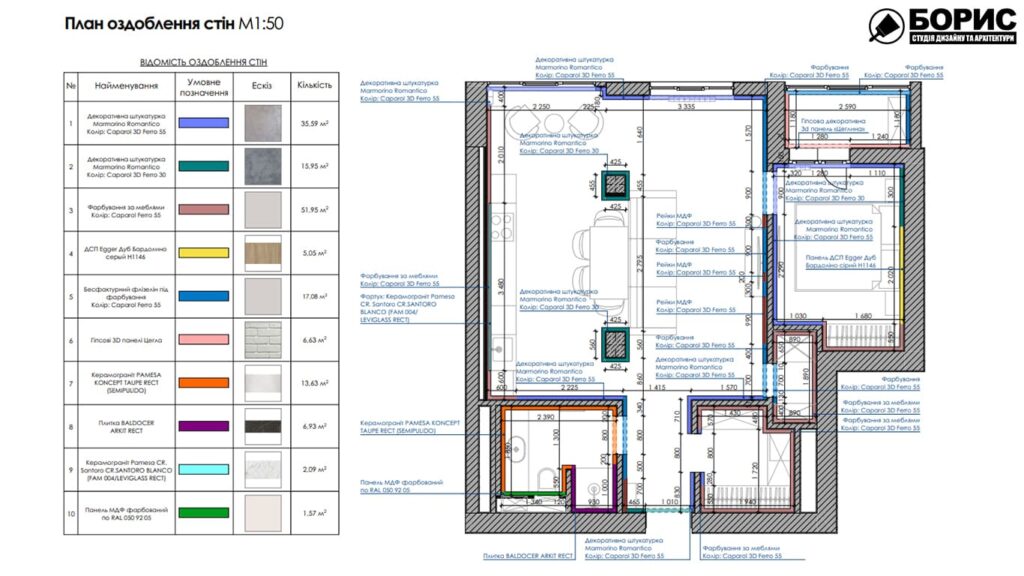Click the blue swatch for row 1
Viewport: 1024px width, 576px height.
tap(203, 124)
